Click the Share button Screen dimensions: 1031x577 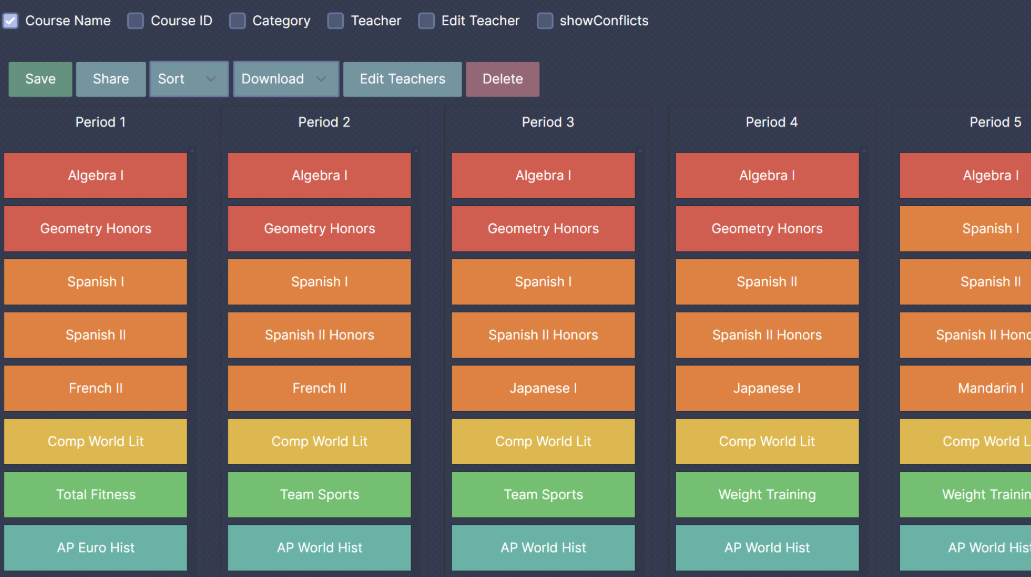pos(110,79)
